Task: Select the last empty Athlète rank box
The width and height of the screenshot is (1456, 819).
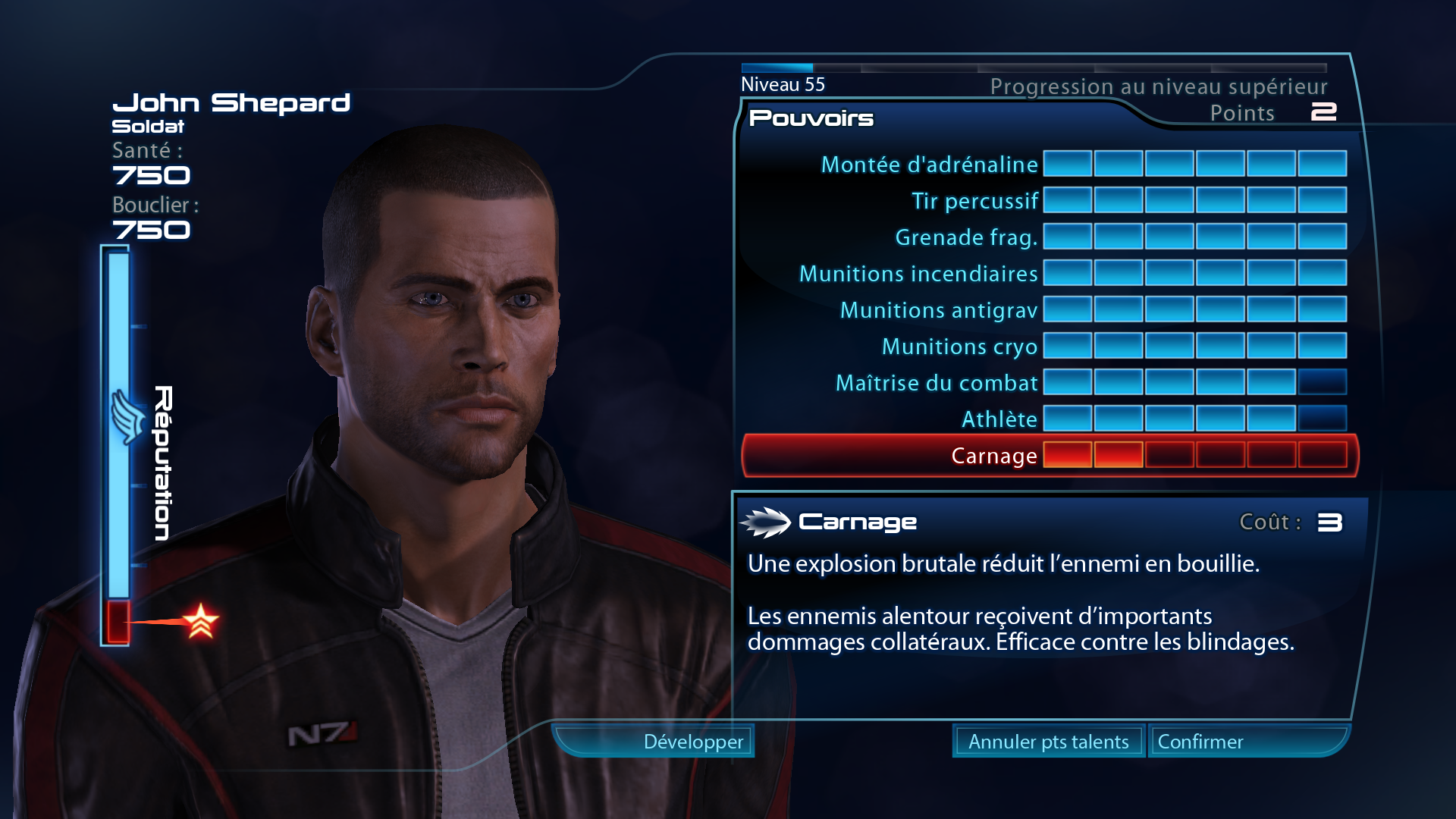Action: [x=1323, y=419]
